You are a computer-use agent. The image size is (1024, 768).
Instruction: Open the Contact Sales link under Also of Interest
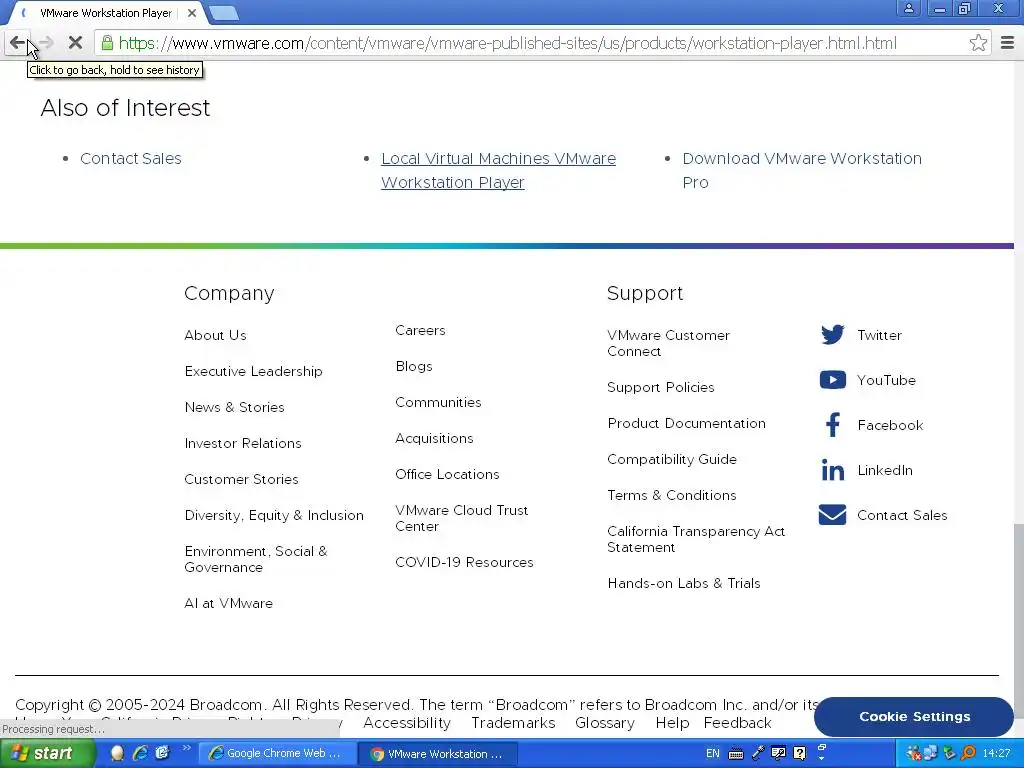click(x=131, y=159)
